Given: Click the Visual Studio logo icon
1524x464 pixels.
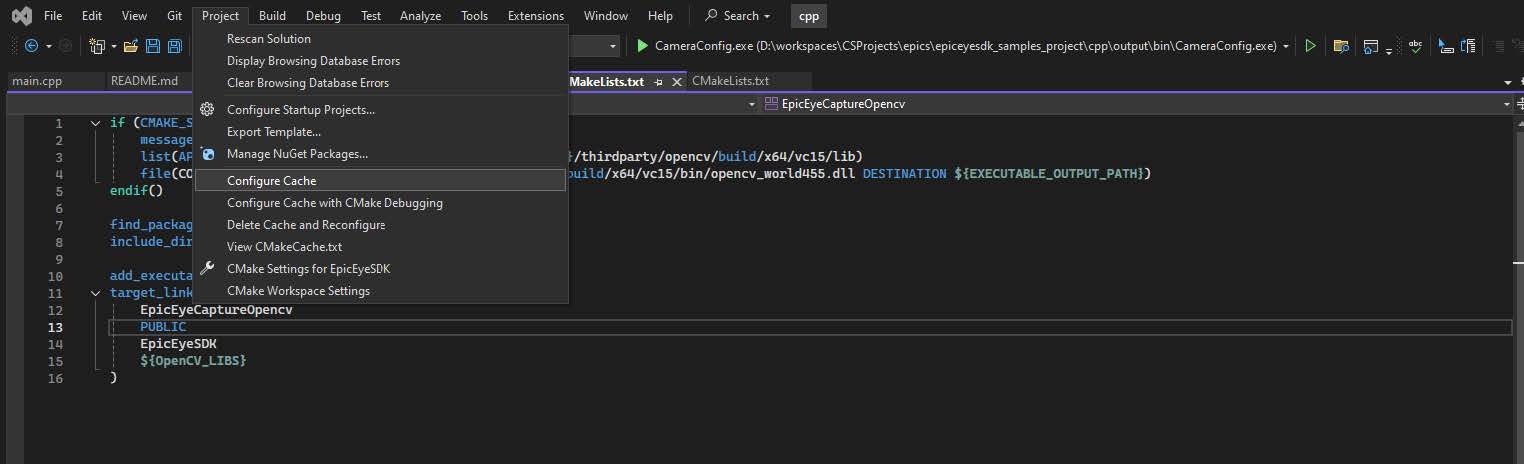Looking at the screenshot, I should (x=20, y=16).
